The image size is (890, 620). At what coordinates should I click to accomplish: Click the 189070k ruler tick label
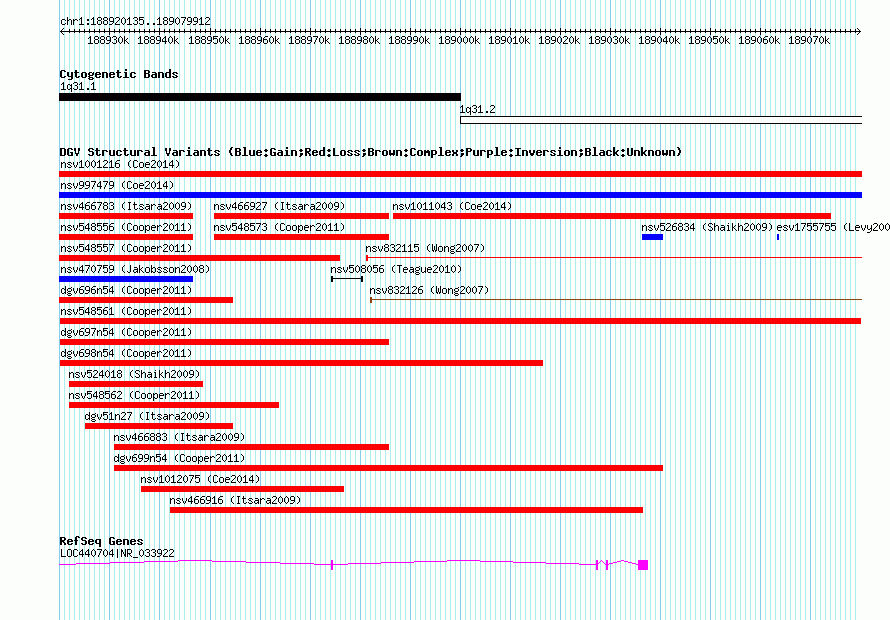point(809,40)
